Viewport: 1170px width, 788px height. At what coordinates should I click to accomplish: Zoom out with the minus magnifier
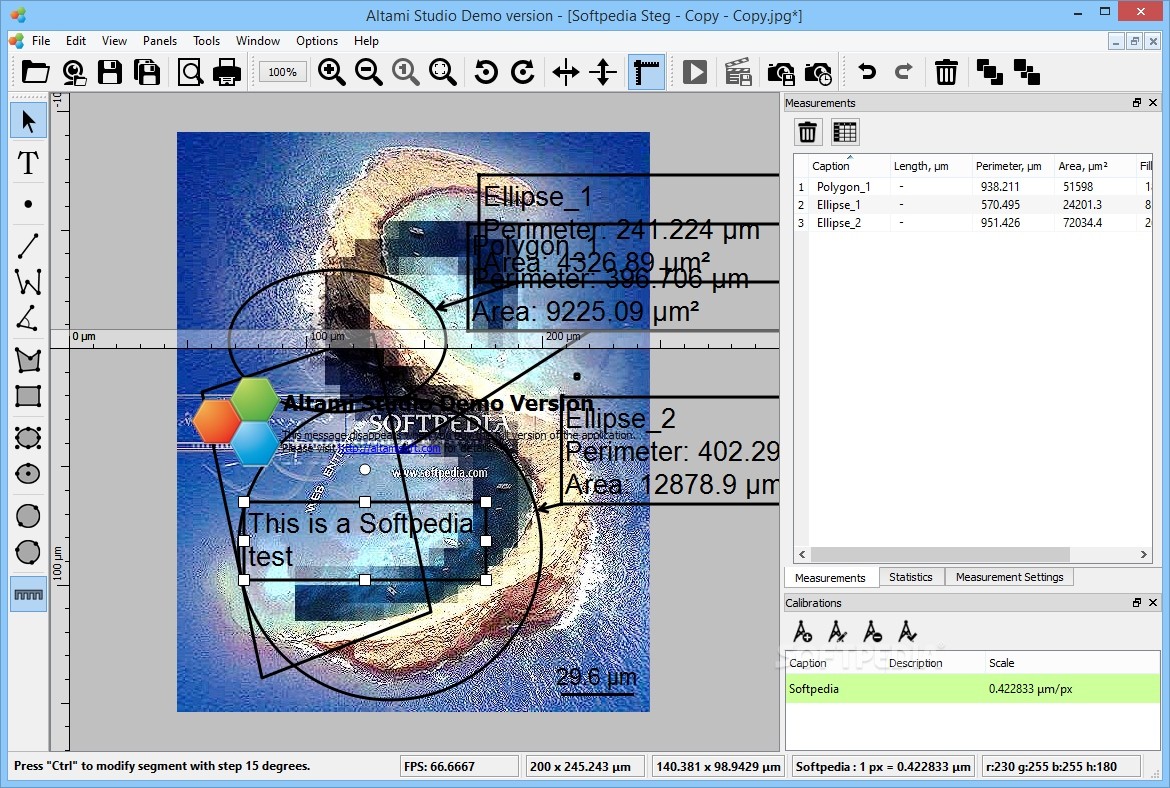(x=369, y=72)
